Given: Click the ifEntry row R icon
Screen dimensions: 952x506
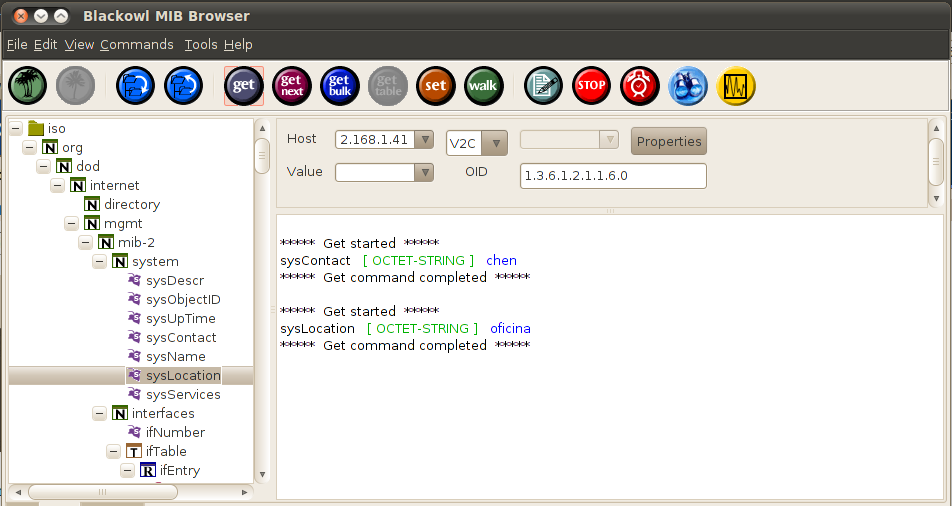Looking at the screenshot, I should click(148, 470).
